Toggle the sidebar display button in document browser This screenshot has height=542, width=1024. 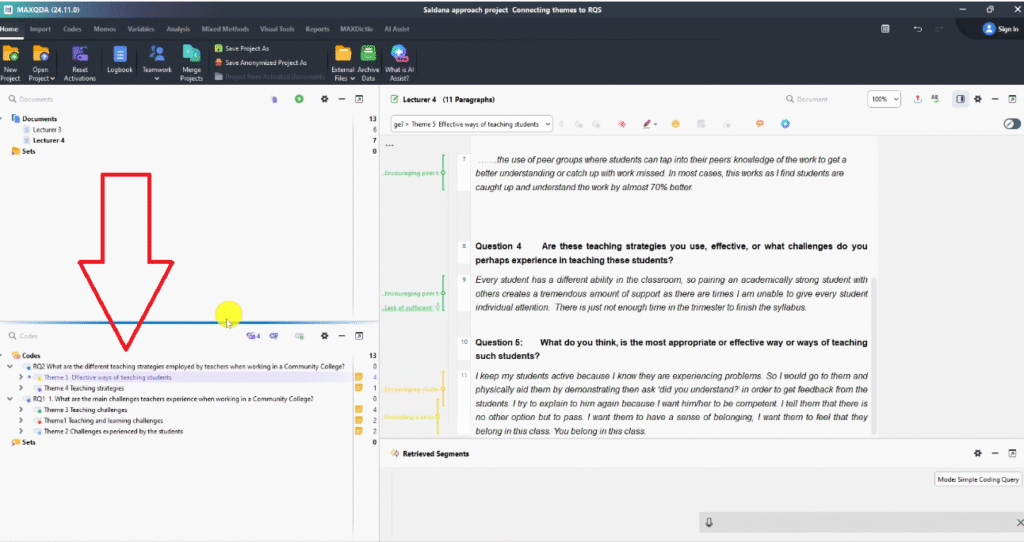point(960,99)
